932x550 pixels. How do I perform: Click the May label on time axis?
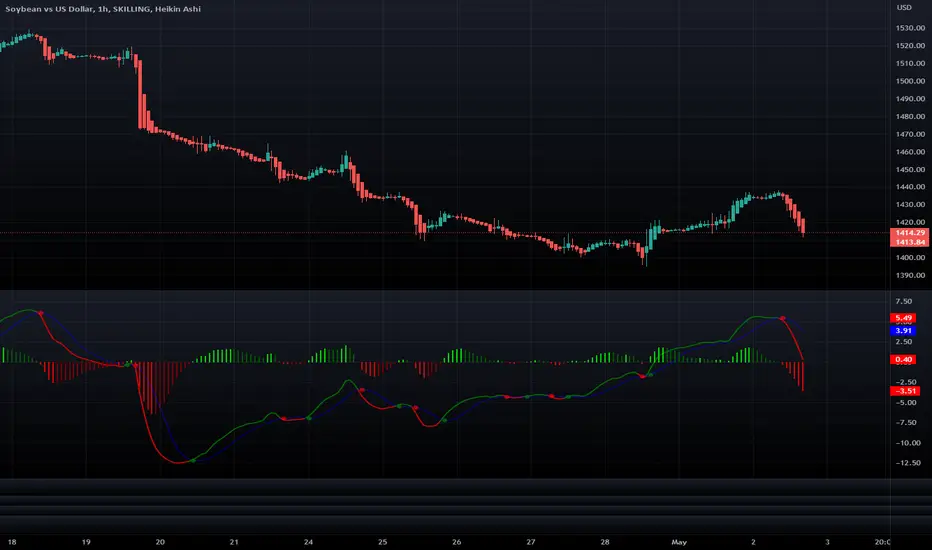(679, 542)
